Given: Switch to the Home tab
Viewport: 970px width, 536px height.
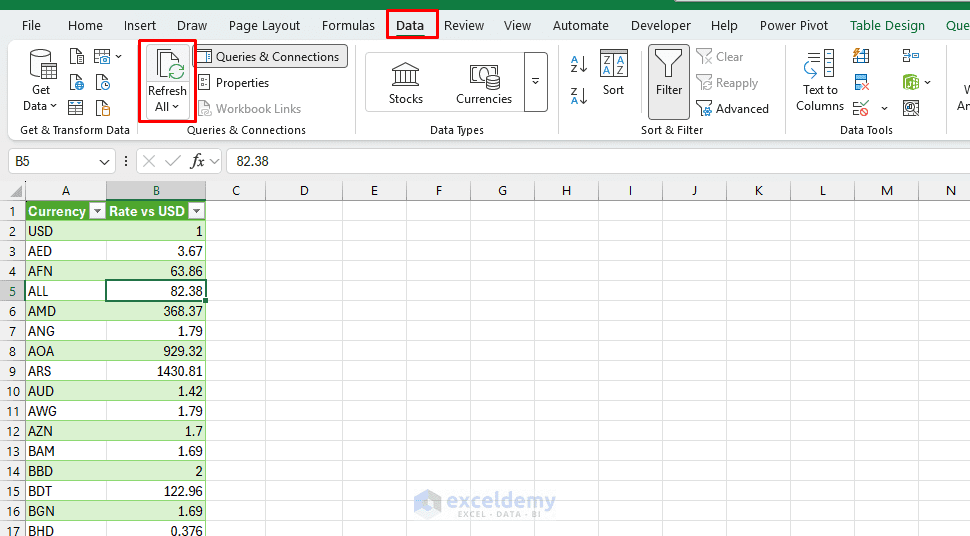Looking at the screenshot, I should tap(85, 25).
